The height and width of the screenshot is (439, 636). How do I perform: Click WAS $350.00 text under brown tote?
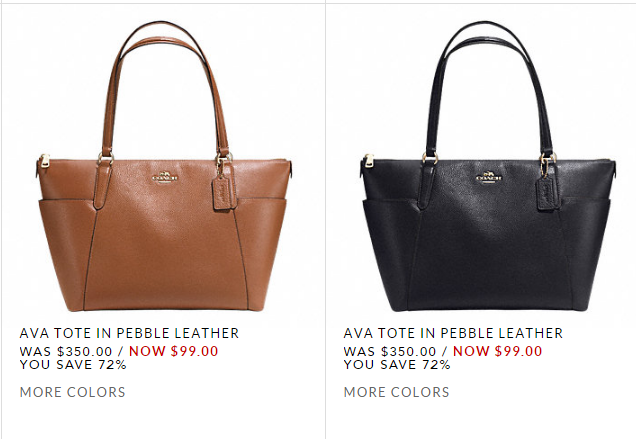click(66, 351)
